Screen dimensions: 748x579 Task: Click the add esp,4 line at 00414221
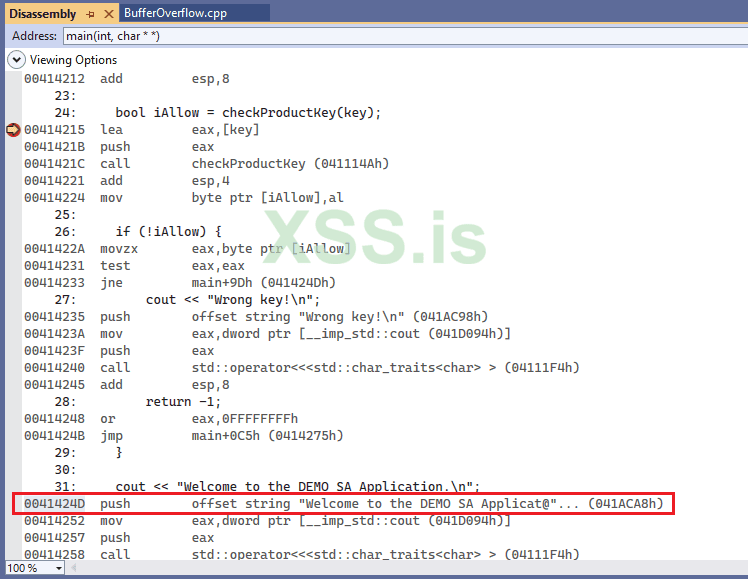click(x=127, y=181)
